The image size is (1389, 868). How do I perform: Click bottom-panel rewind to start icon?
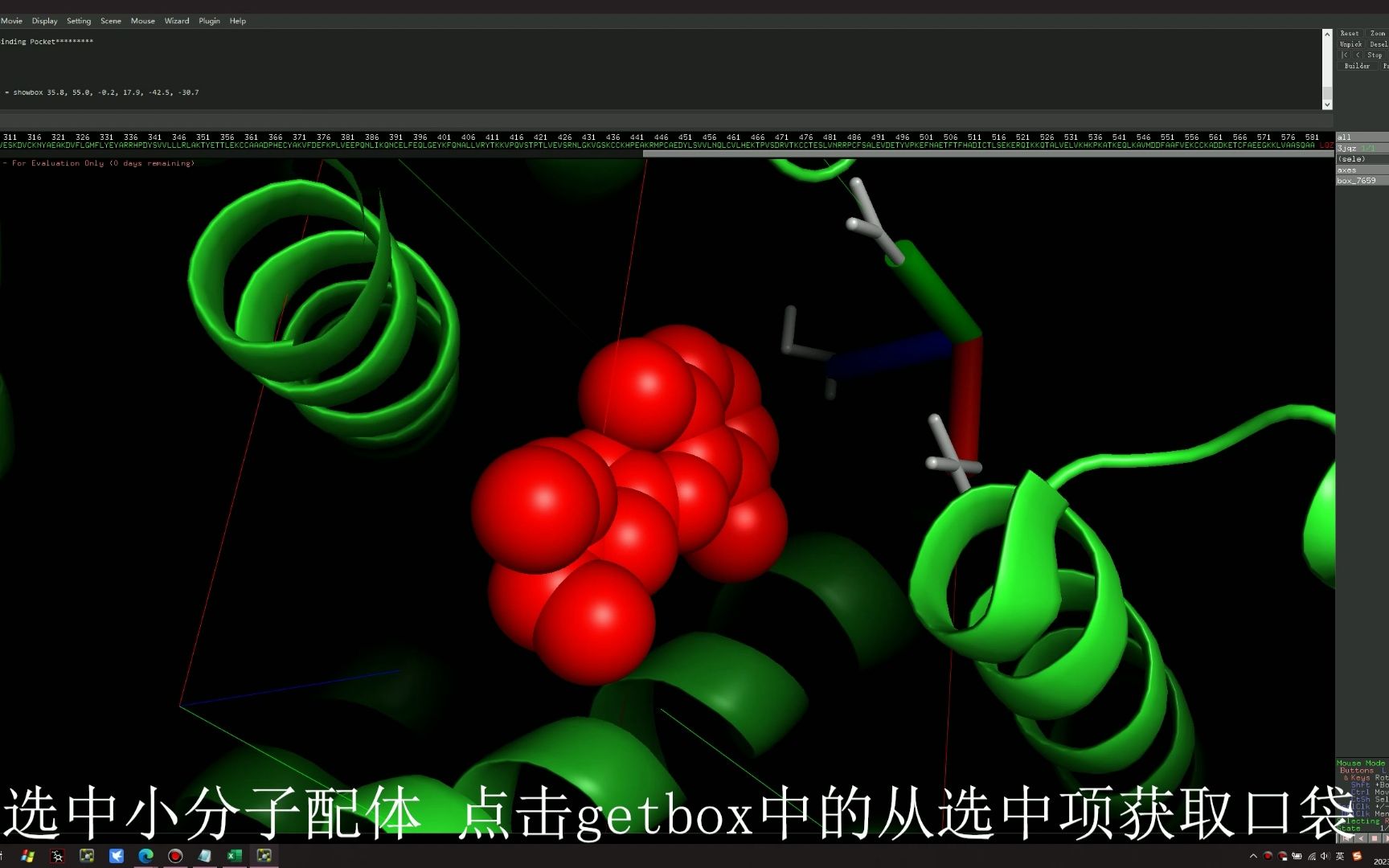(1348, 838)
